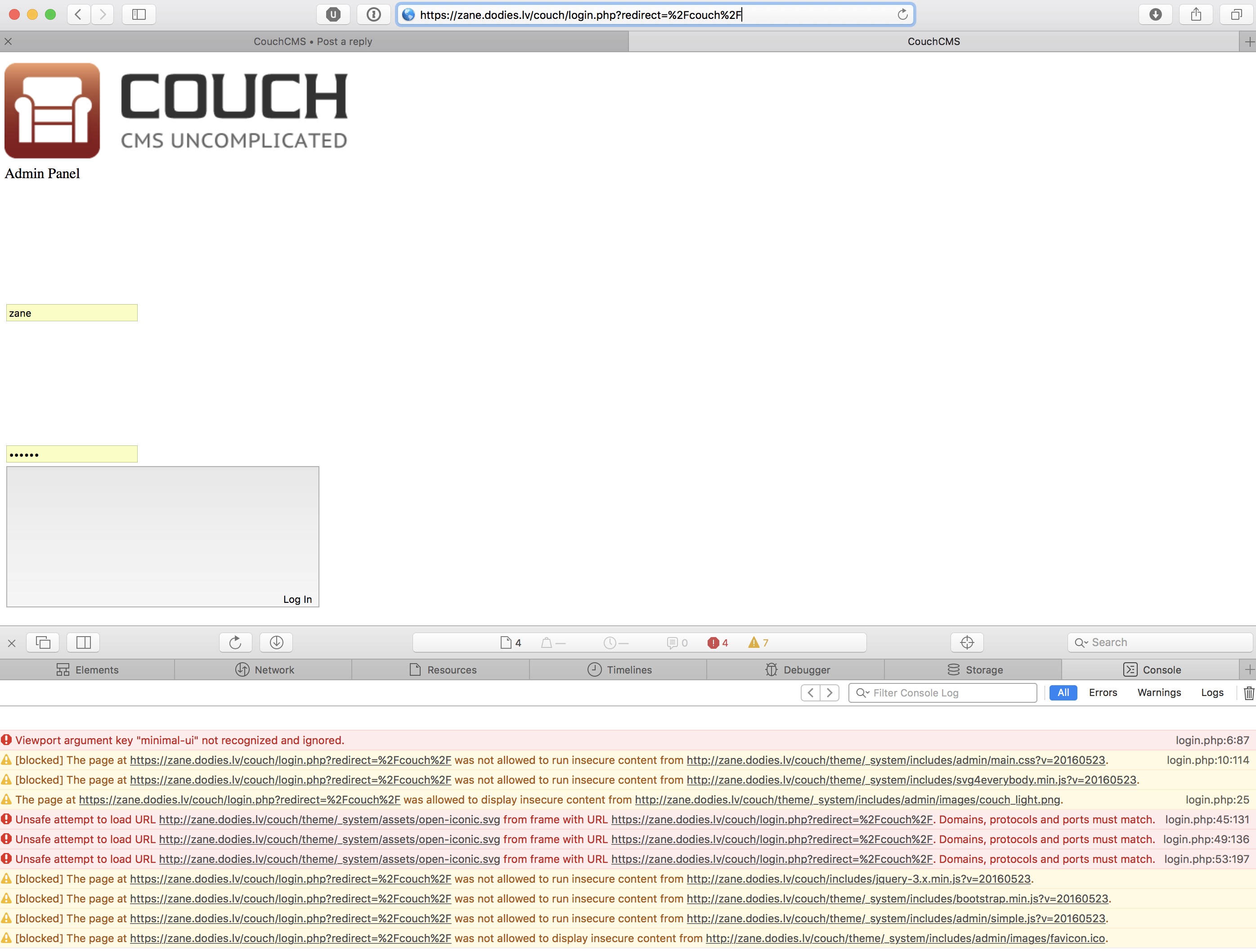Go forward using Safari forward arrow
The image size is (1256, 952).
pos(102,15)
